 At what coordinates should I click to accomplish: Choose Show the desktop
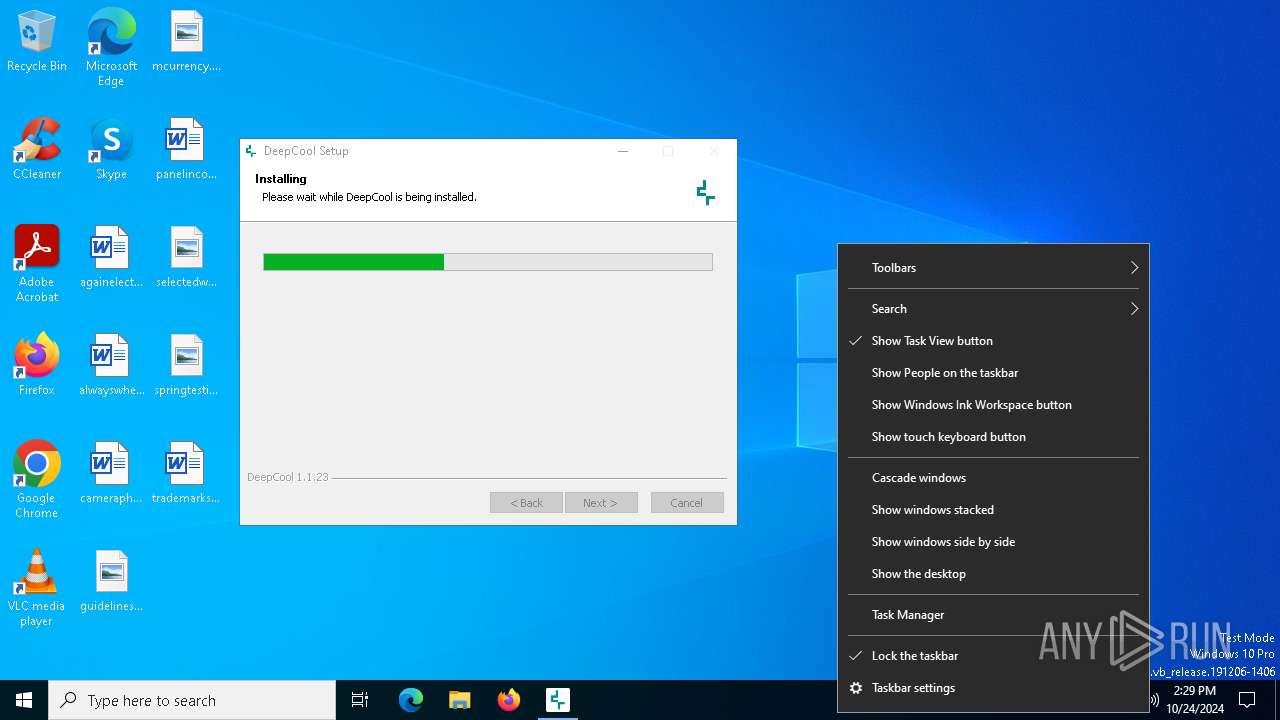(993, 574)
